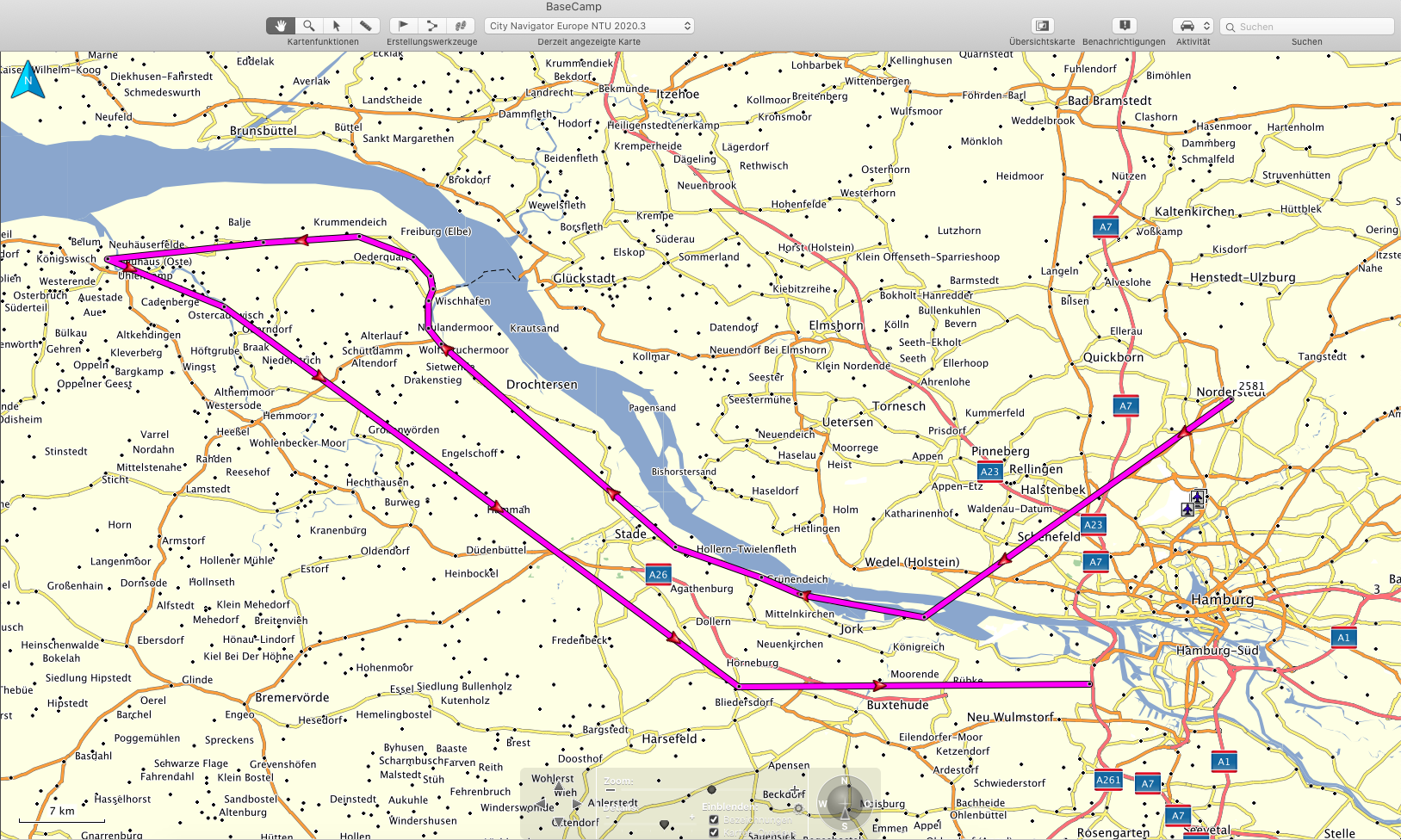Pan map left with overlay arrow
The width and height of the screenshot is (1401, 840).
click(x=541, y=804)
